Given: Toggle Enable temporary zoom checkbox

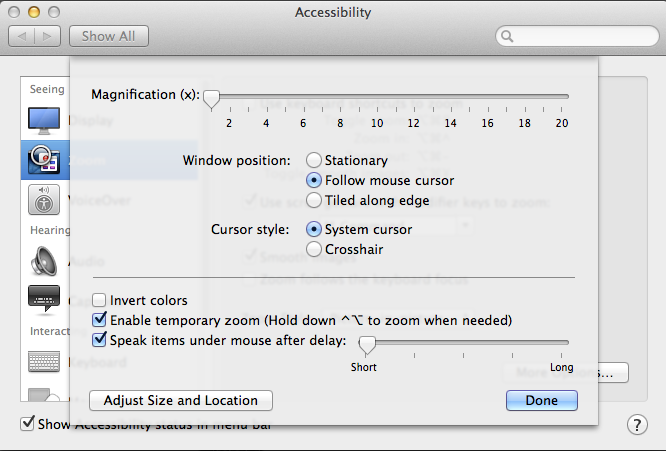Looking at the screenshot, I should (99, 320).
